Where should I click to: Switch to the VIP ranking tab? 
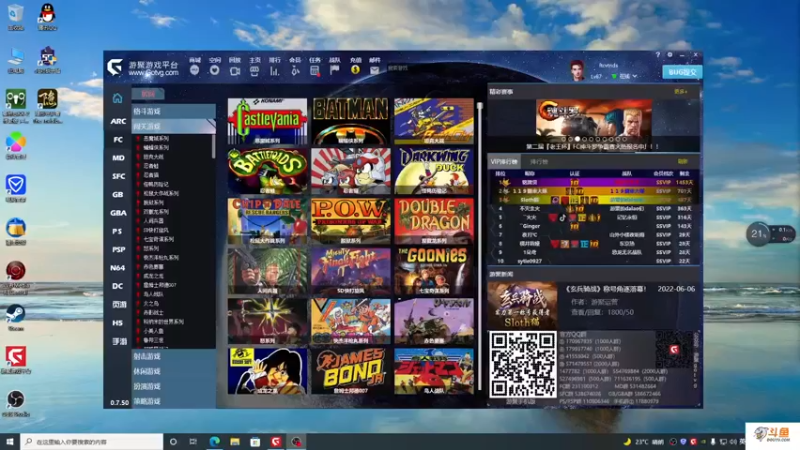click(x=504, y=162)
